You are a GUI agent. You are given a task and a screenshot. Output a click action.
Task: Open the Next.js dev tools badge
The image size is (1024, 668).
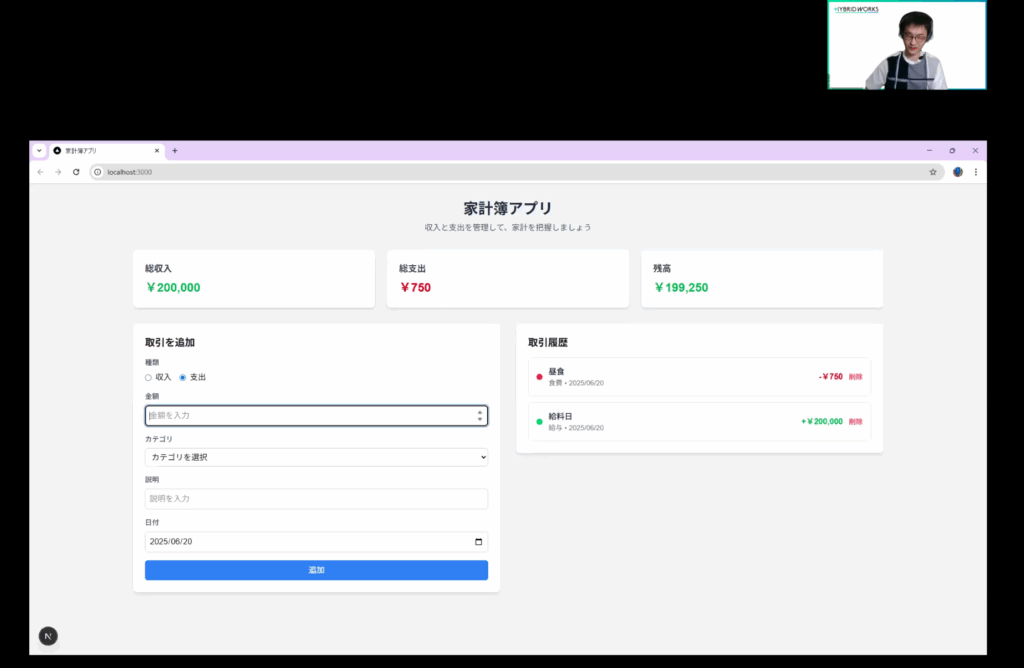[48, 636]
